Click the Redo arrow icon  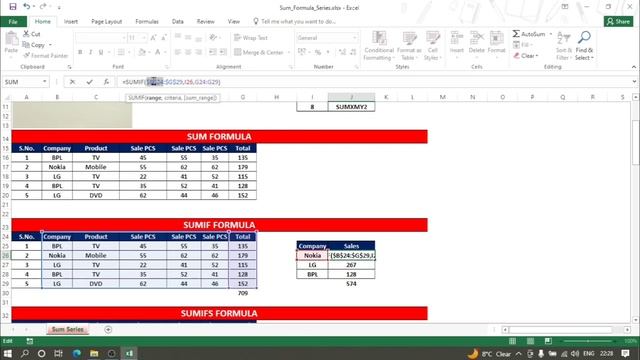coord(42,7)
